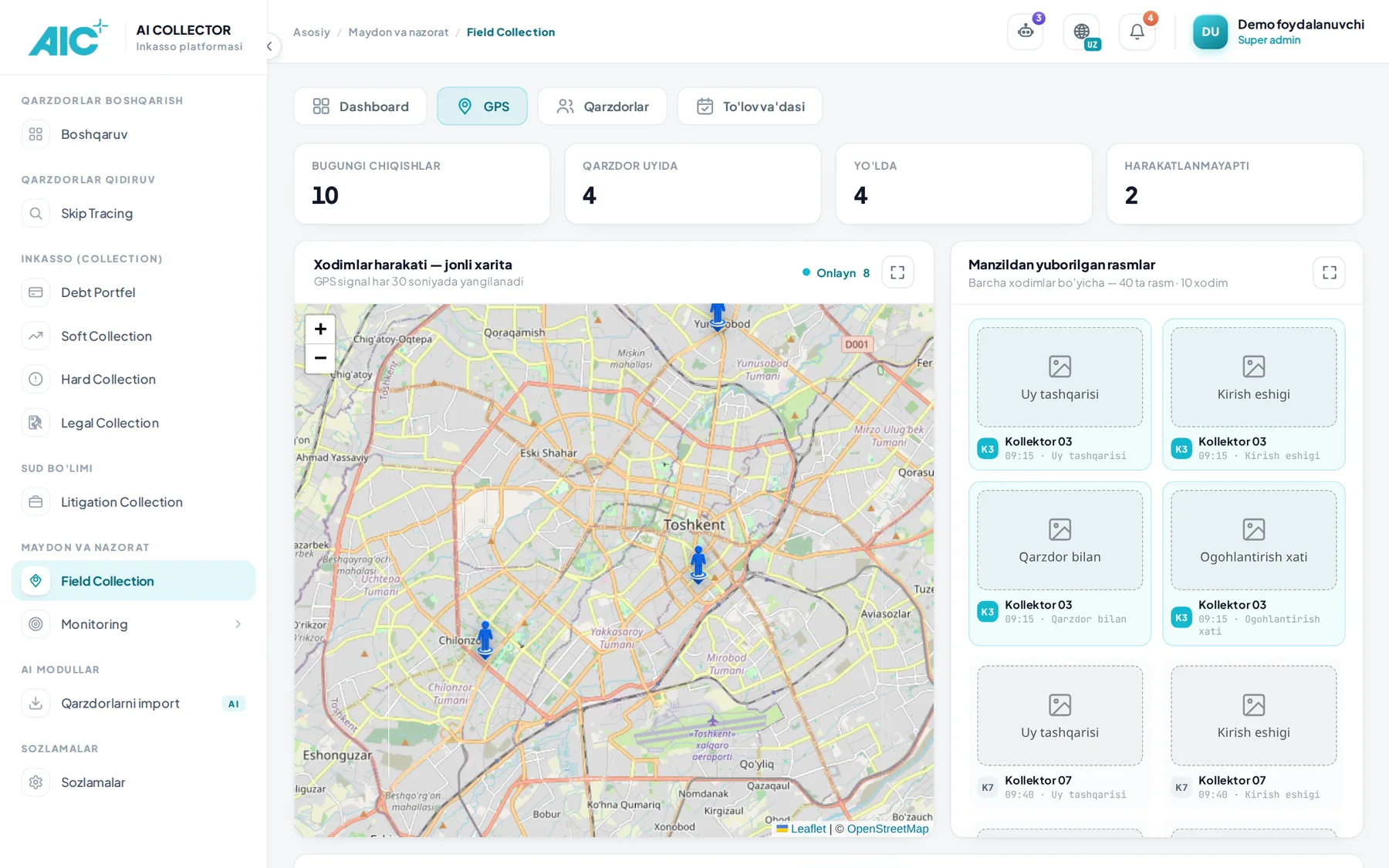Click the OpenStreetMap link
The height and width of the screenshot is (868, 1389).
[x=887, y=829]
